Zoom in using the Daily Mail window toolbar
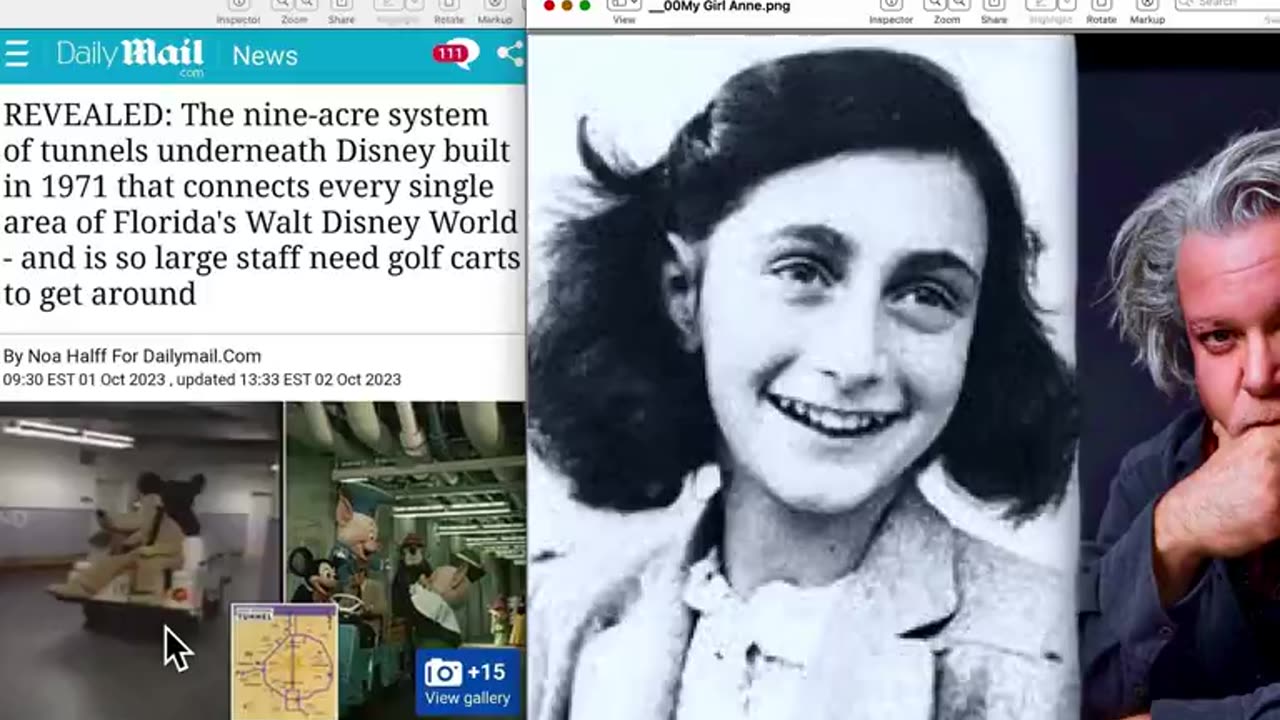 point(306,5)
